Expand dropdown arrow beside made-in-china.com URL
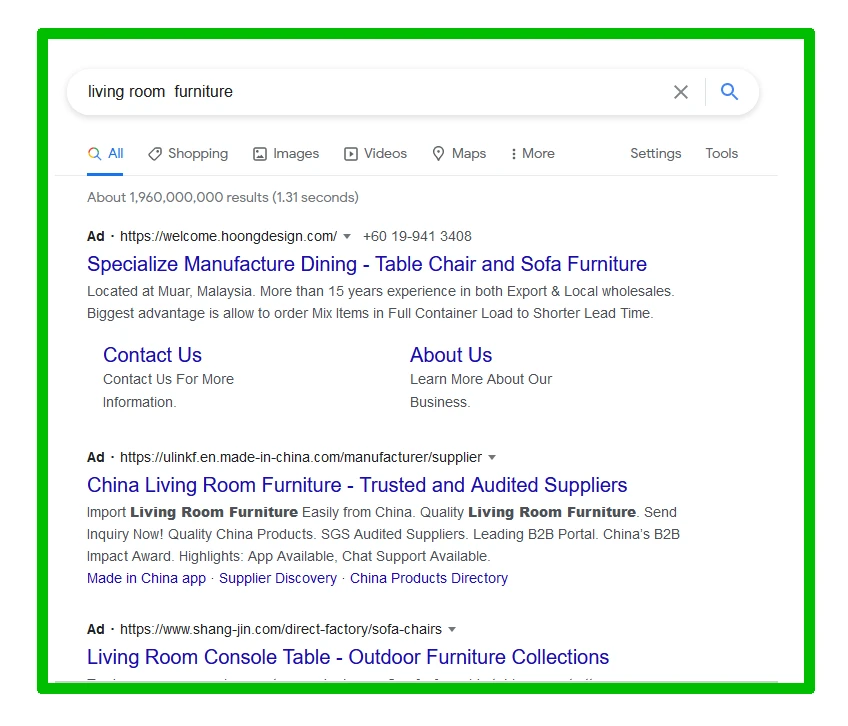The image size is (848, 726). tap(492, 458)
